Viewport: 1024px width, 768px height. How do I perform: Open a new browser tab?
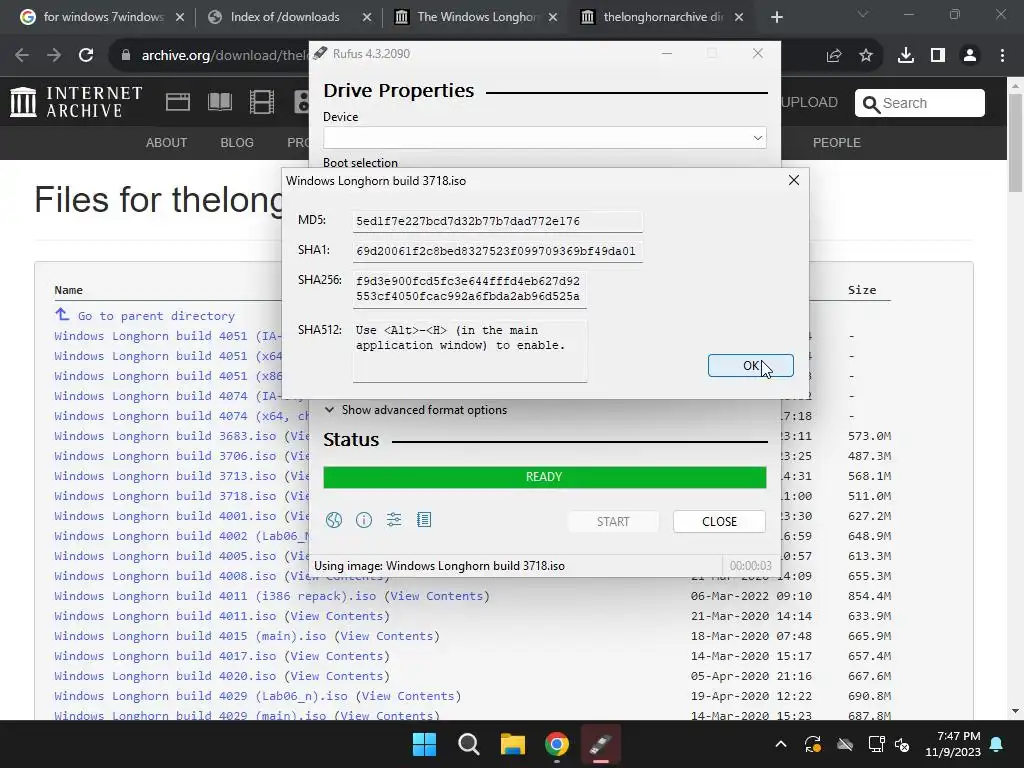pos(776,18)
